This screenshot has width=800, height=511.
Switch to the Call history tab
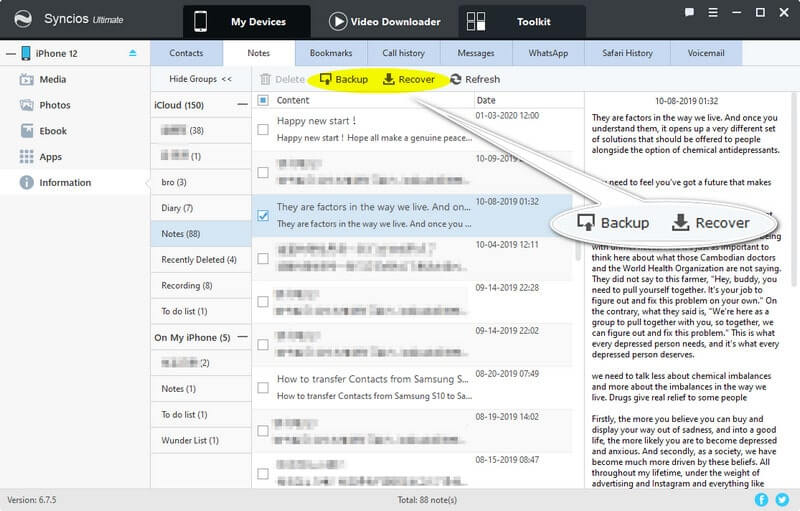point(404,53)
